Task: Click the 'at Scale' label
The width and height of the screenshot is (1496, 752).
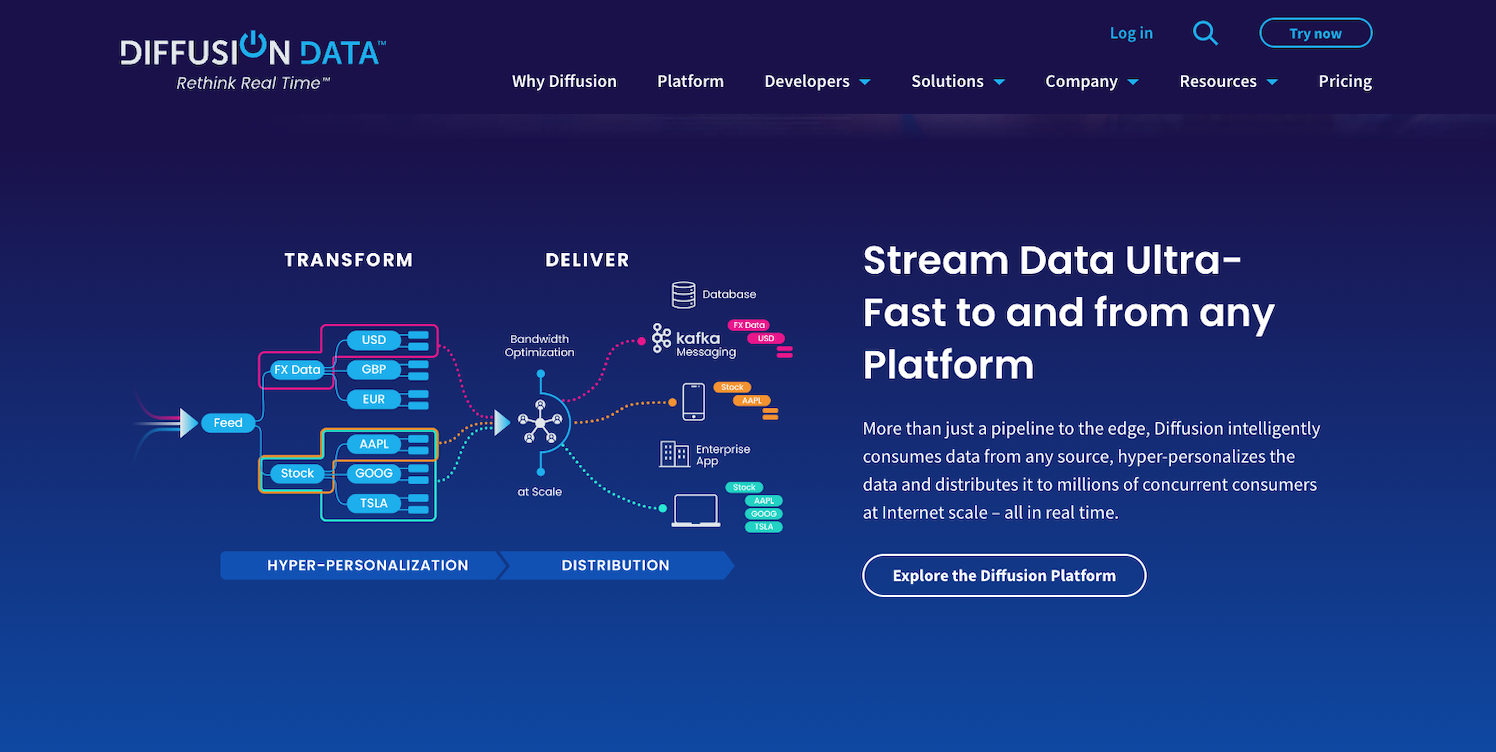Action: (540, 491)
